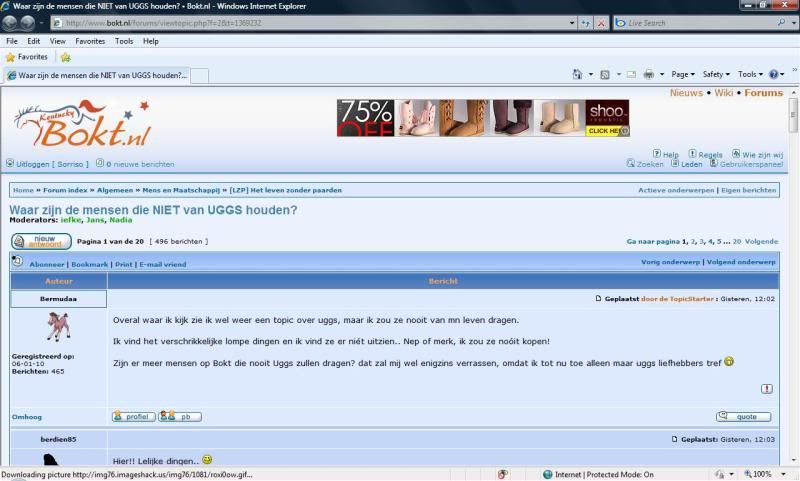800x481 pixels.
Task: Click the Volgend onderwerp link
Action: tap(741, 262)
